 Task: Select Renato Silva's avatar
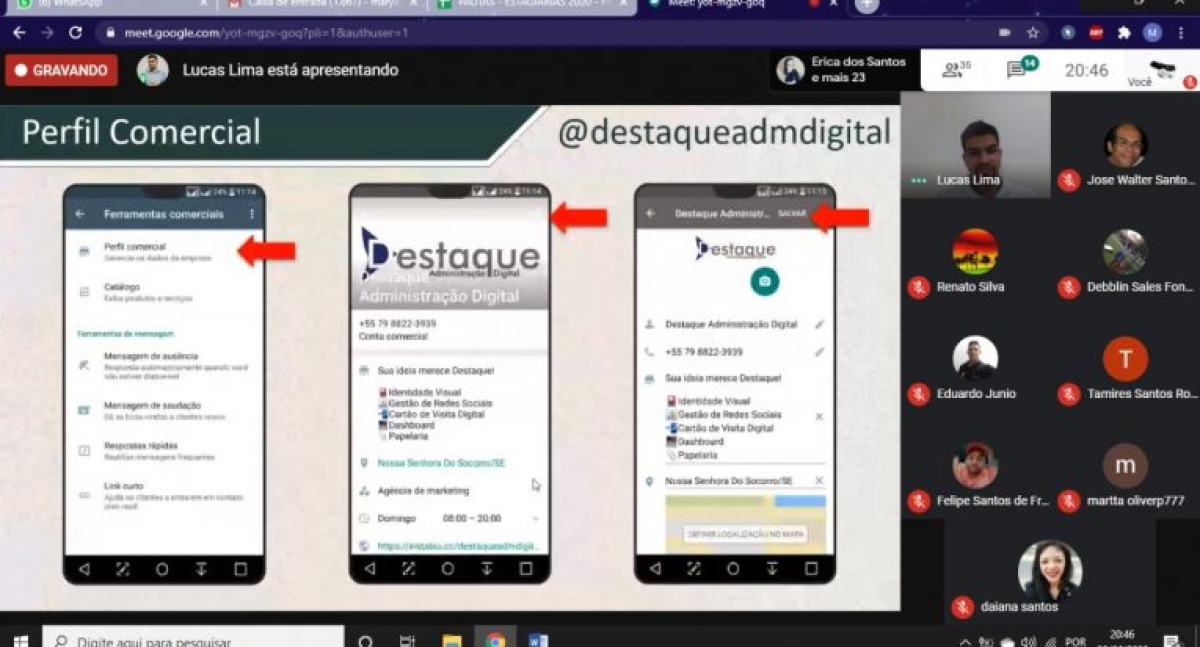(975, 252)
